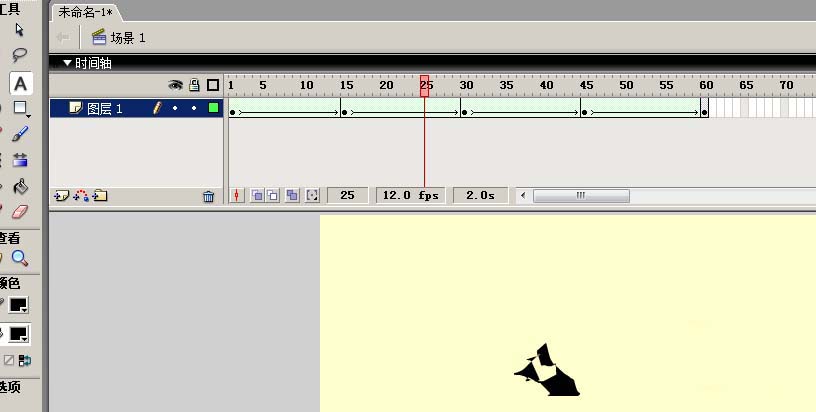The image size is (816, 412).
Task: Click the timeline scrollbar left arrow
Action: [523, 196]
